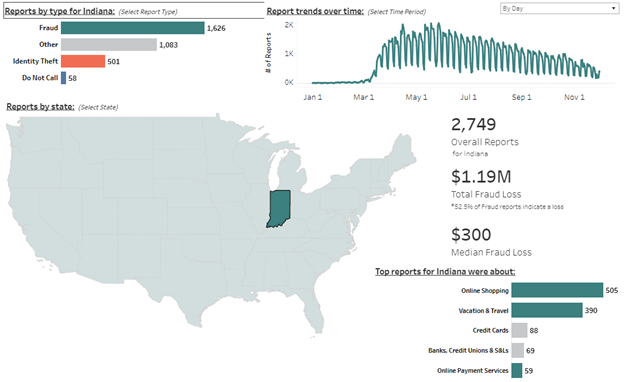Screen dimensions: 624x382
Task: Click the Credit Cards bar
Action: (519, 330)
